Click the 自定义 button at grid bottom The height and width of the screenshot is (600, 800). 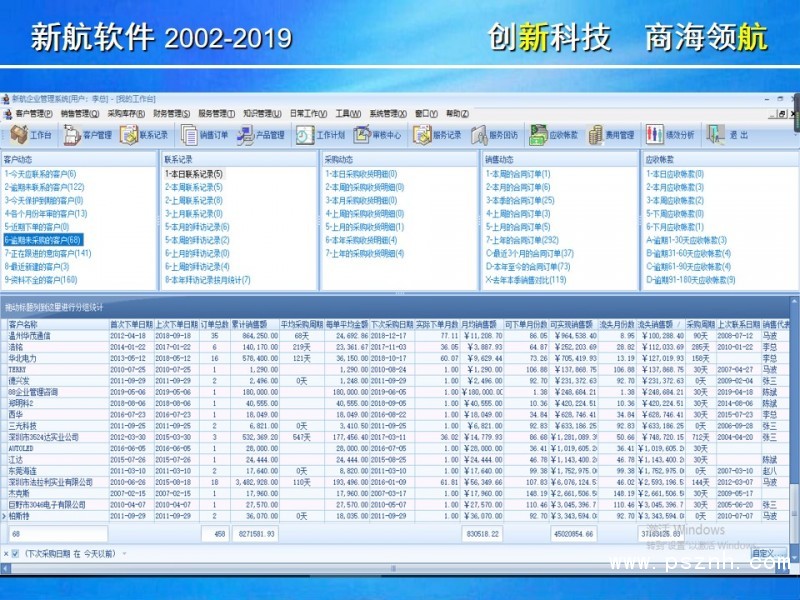(762, 553)
